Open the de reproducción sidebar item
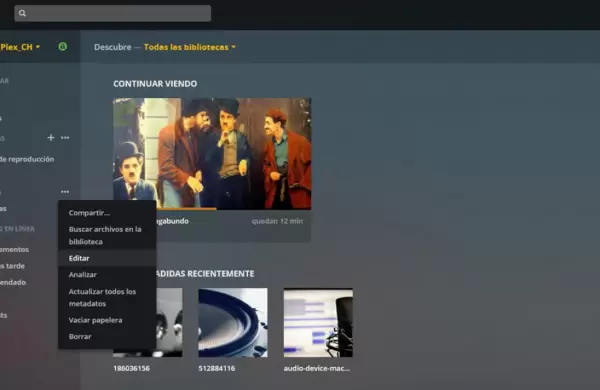The height and width of the screenshot is (390, 600). [27, 159]
